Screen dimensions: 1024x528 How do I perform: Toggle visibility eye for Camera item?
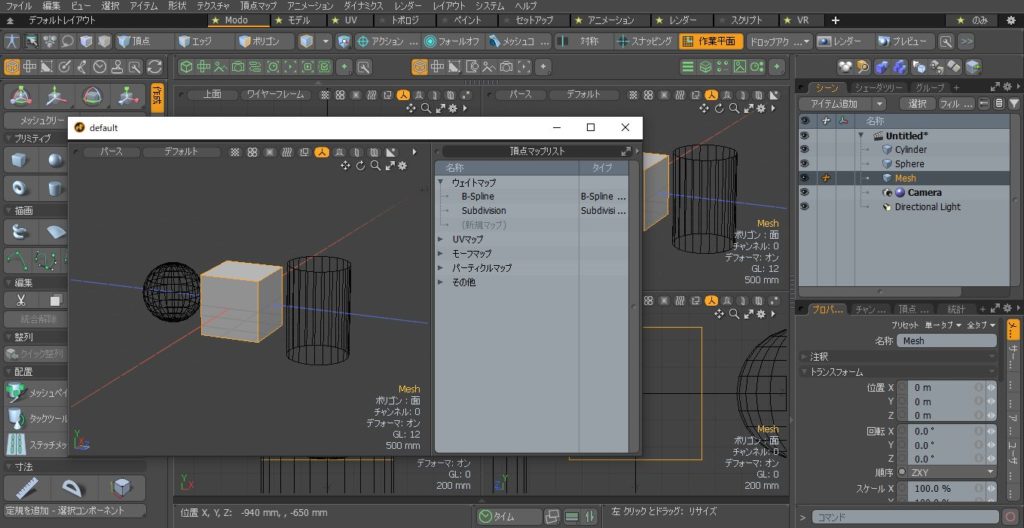[x=804, y=192]
